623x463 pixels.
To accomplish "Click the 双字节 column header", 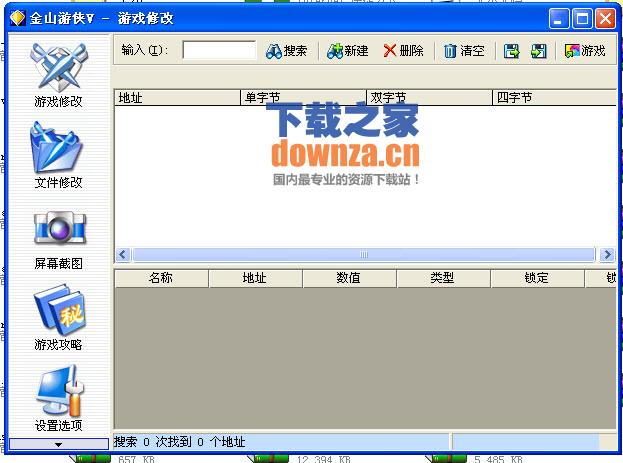I will [x=429, y=97].
